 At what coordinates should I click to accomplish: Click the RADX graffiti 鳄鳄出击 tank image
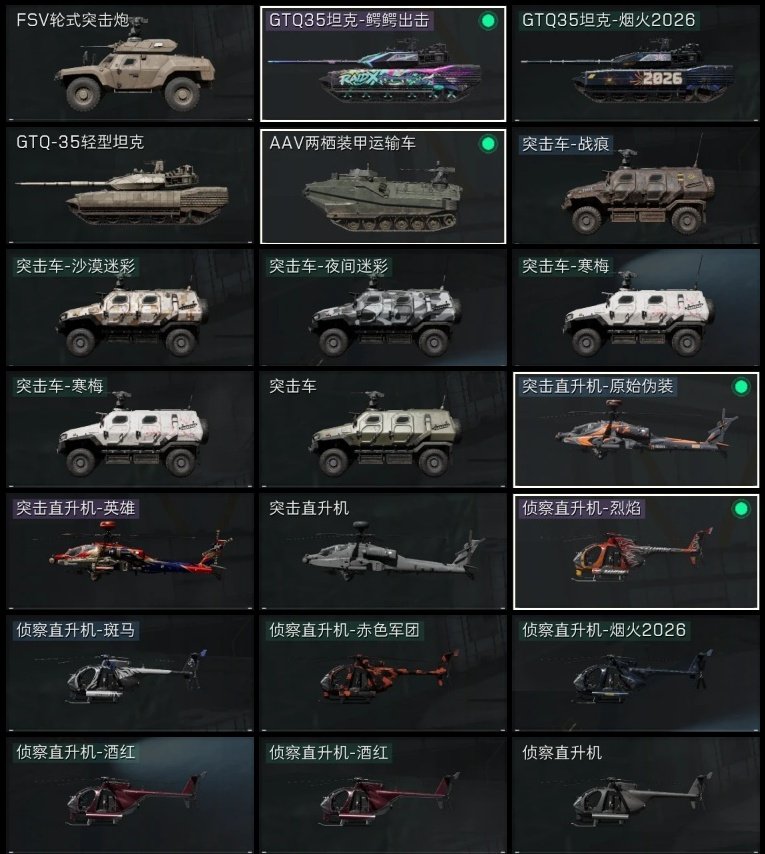coord(376,72)
